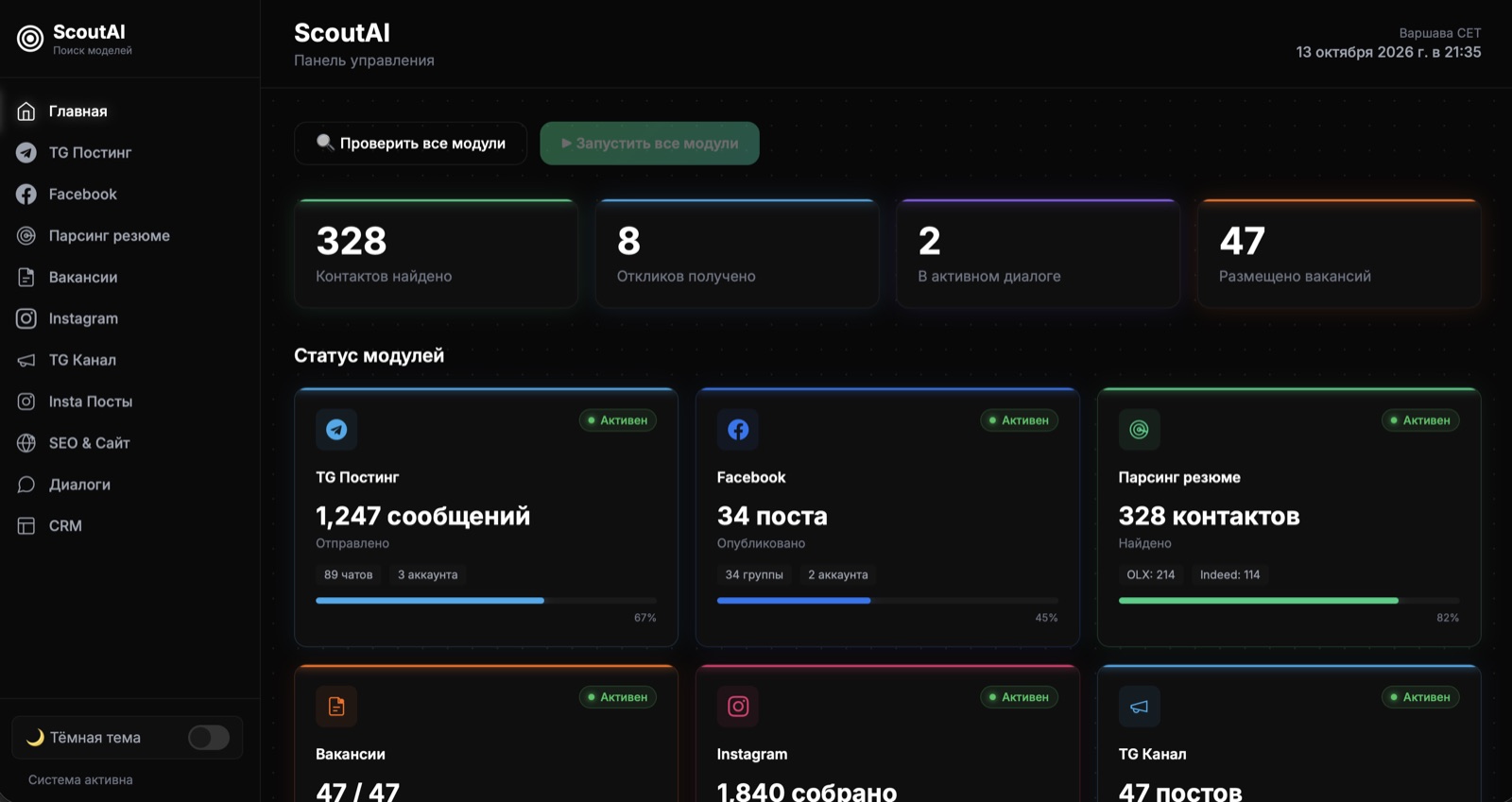The image size is (1512, 802).
Task: Click the '89 чатов' tag
Action: click(x=349, y=574)
